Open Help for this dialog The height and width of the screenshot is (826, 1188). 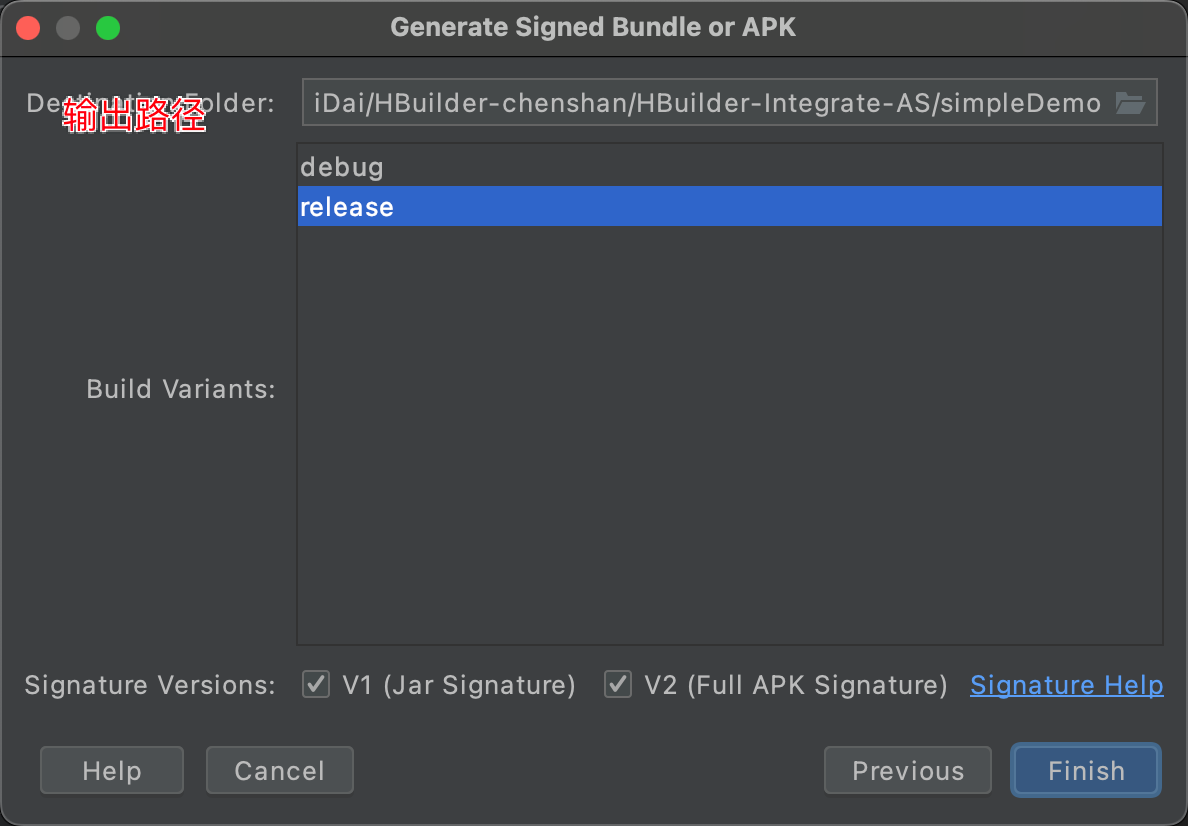pyautogui.click(x=111, y=770)
